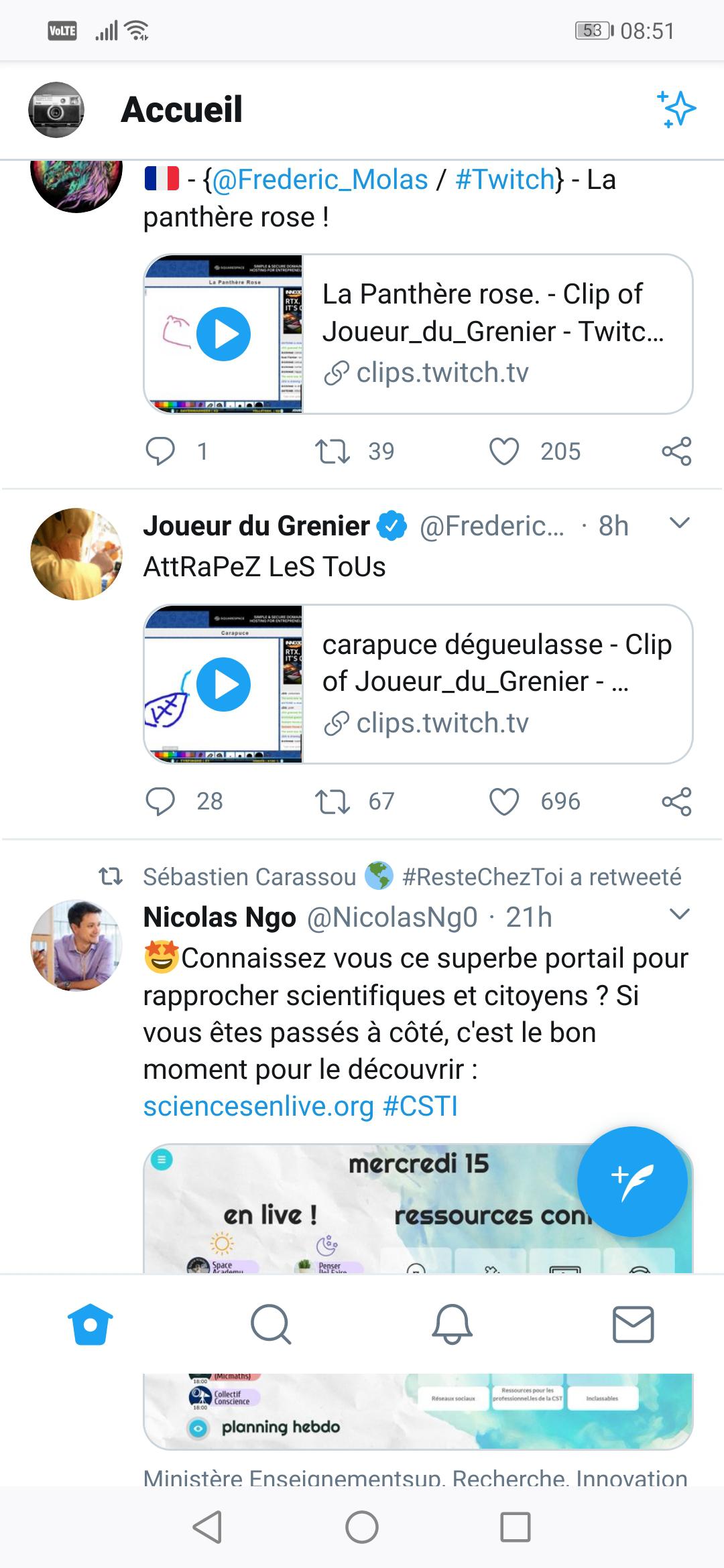Open the Messages envelope tab

click(x=633, y=1324)
